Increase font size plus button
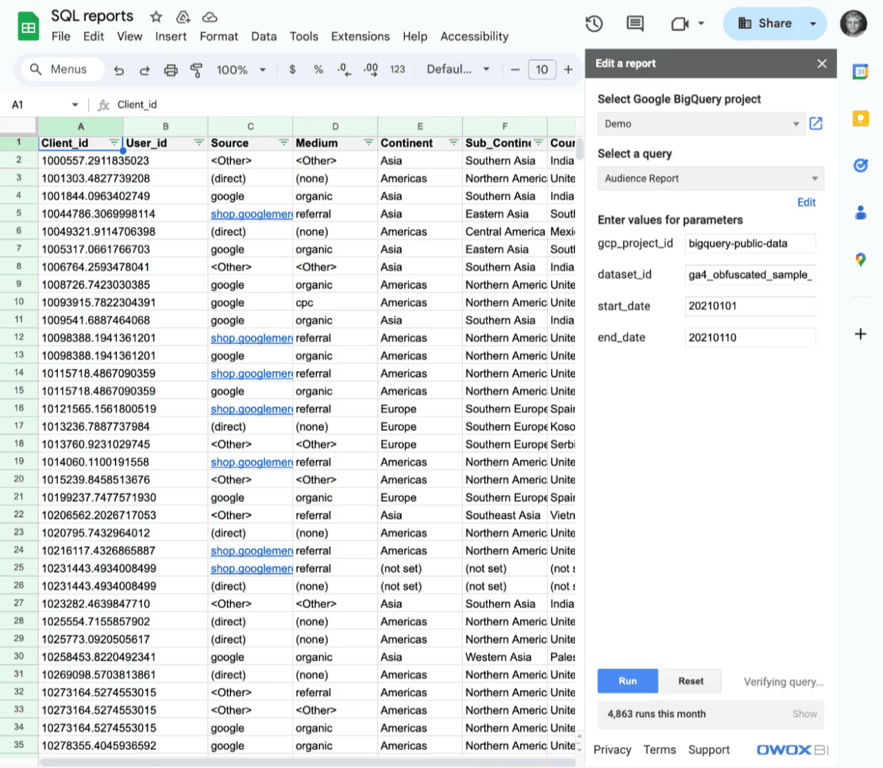The image size is (883, 768). (x=568, y=69)
